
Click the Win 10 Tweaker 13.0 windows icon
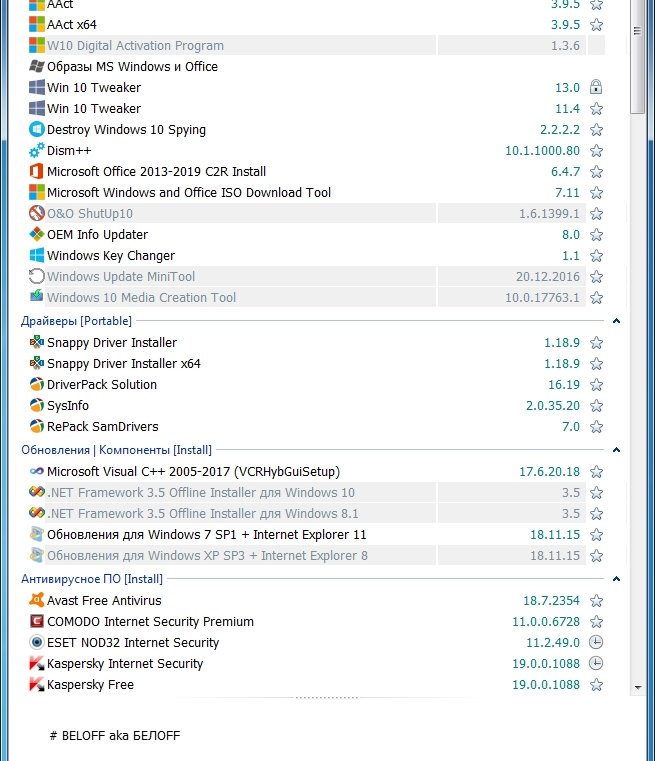36,87
